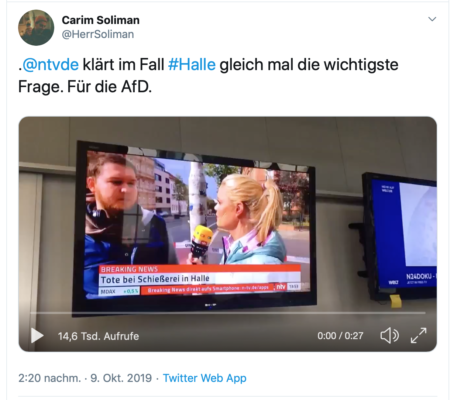
Task: Click the Twitter Web App source link
Action: tap(205, 378)
